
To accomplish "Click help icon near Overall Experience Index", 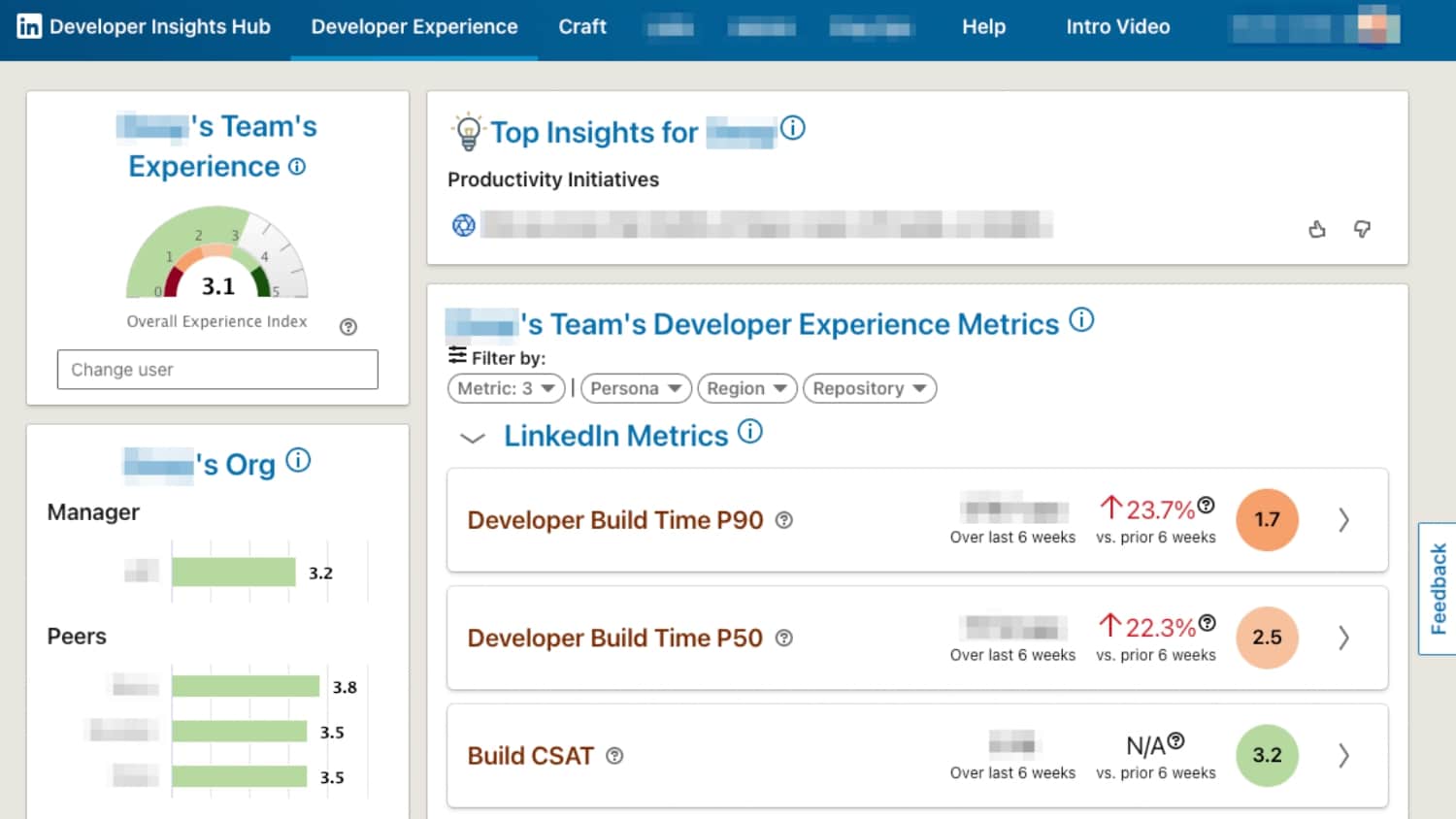I will [x=348, y=327].
